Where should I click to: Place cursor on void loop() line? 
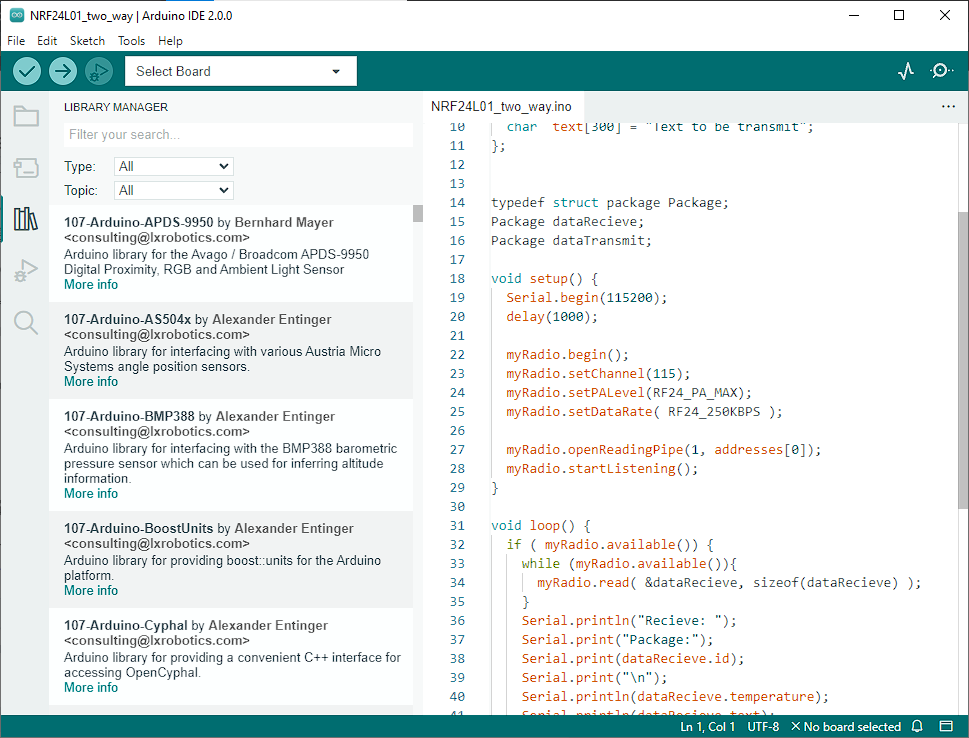tap(541, 526)
